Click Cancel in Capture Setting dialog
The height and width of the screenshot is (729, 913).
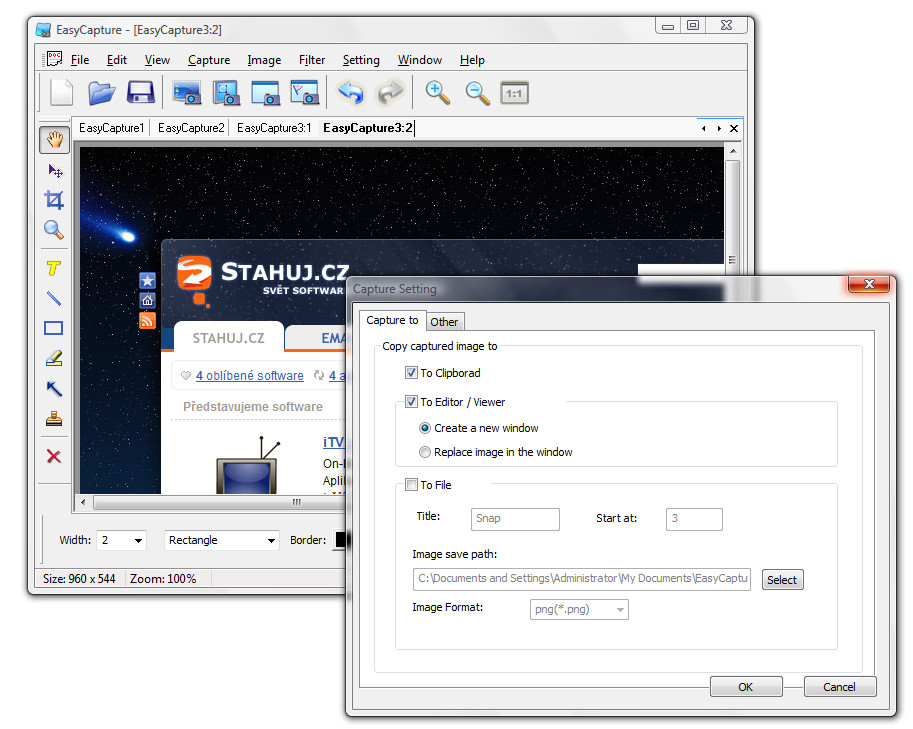click(840, 686)
